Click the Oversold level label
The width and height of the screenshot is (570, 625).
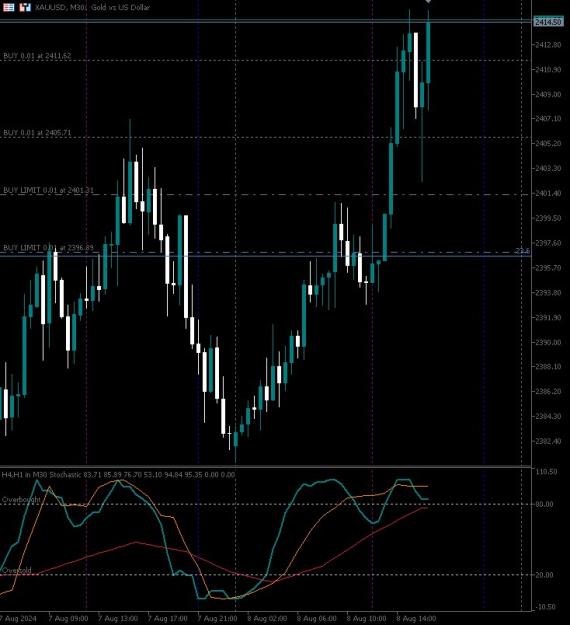[x=16, y=570]
